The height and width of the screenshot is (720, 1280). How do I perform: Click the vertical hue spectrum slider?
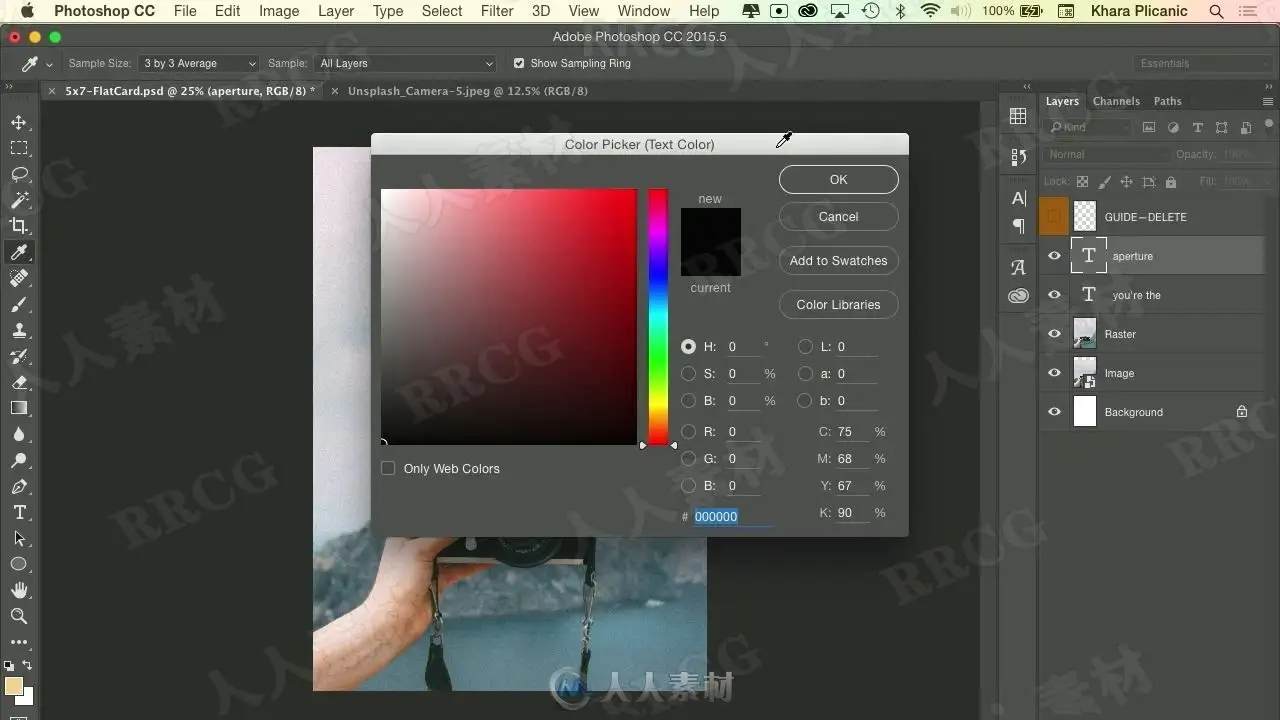(657, 316)
